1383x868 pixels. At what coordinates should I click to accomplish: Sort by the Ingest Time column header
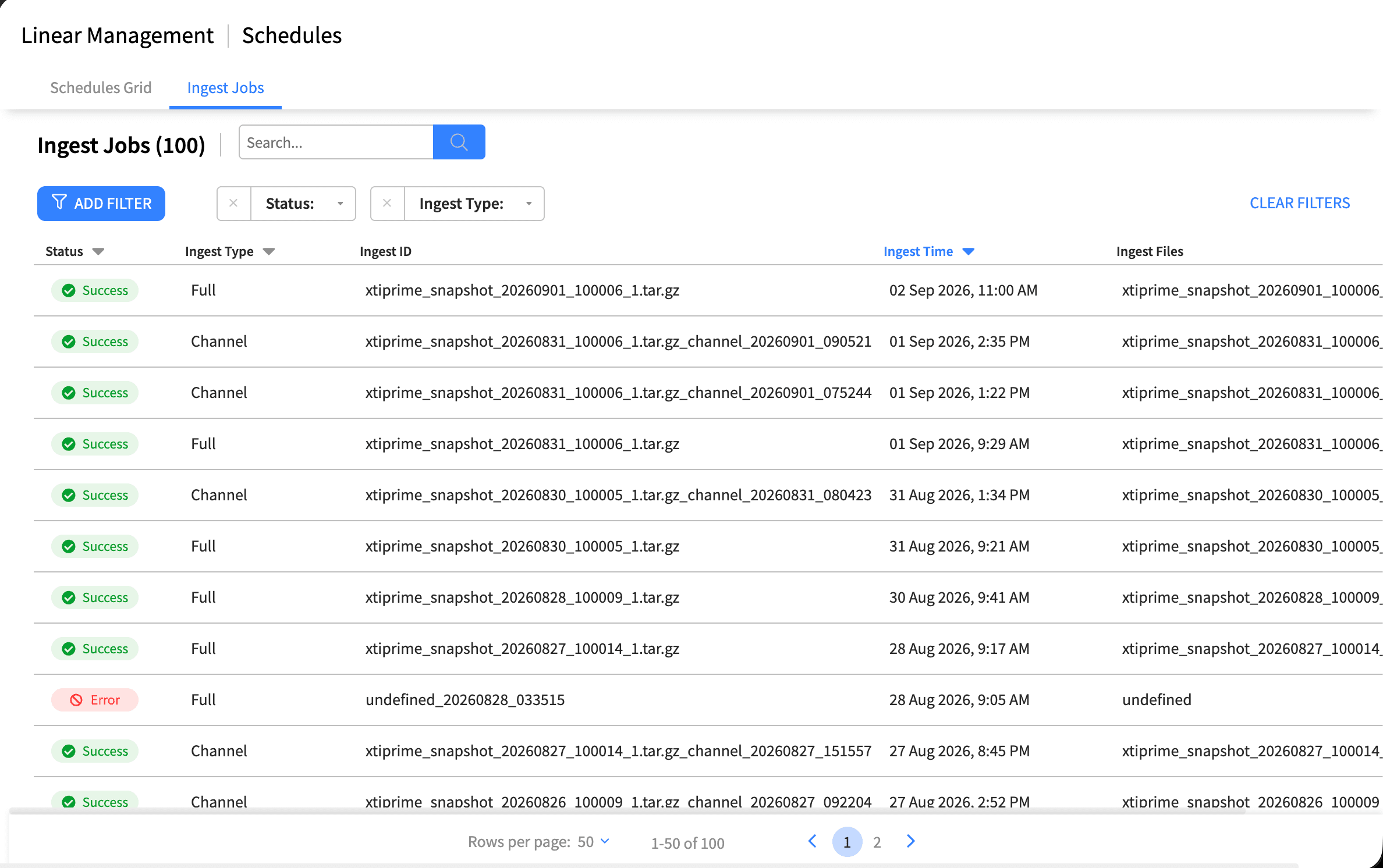pos(918,251)
